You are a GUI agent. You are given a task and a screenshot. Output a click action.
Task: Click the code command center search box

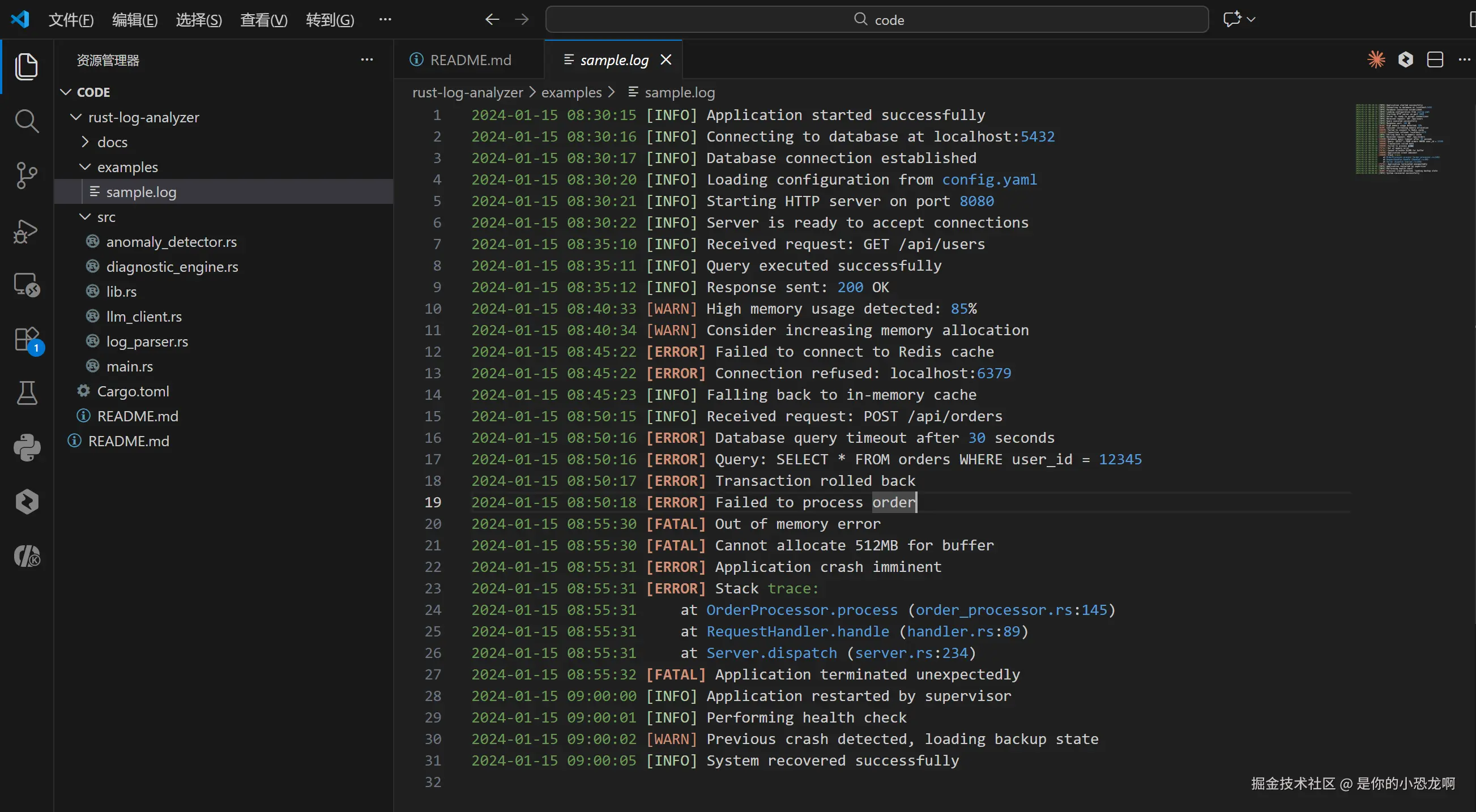(877, 20)
